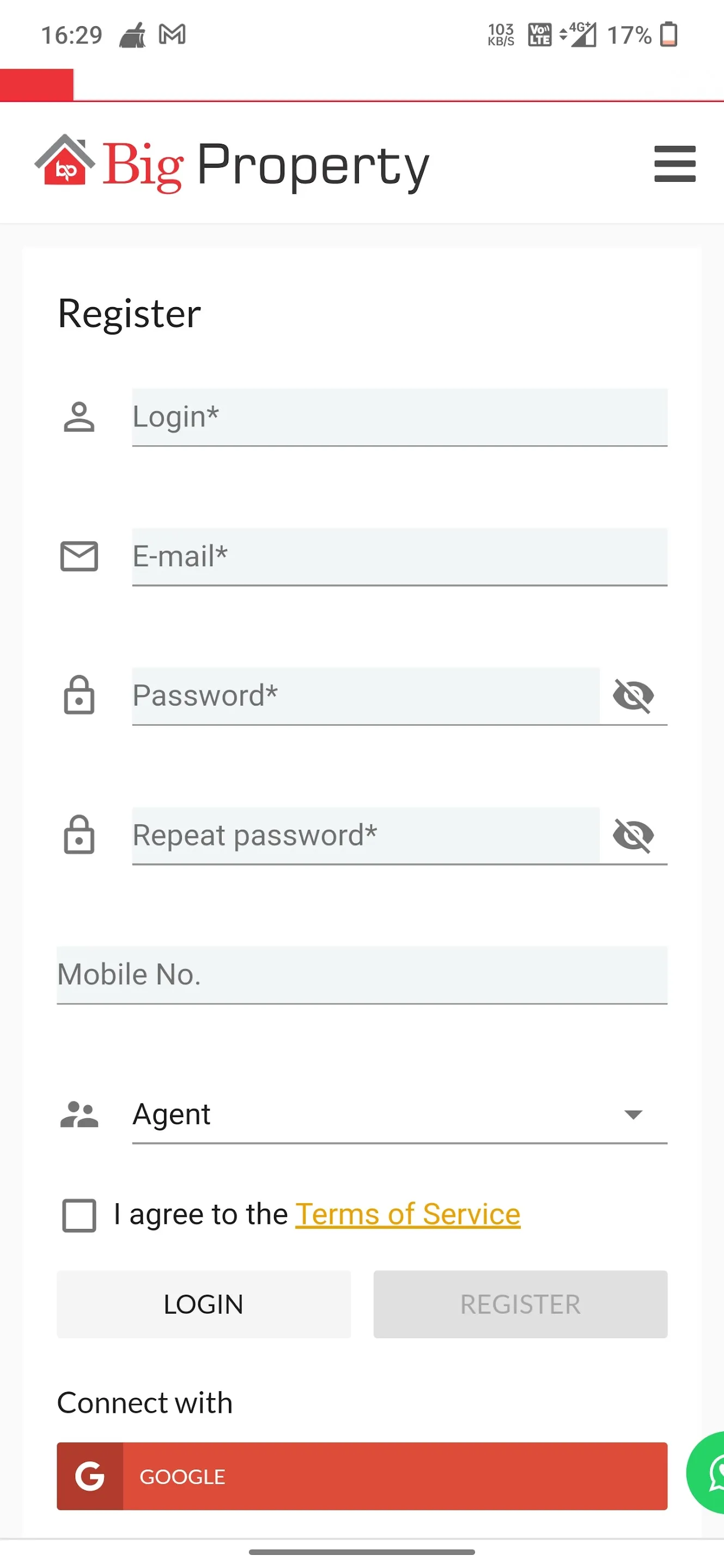Focus the Login username input field
The image size is (724, 1568).
pos(399,418)
